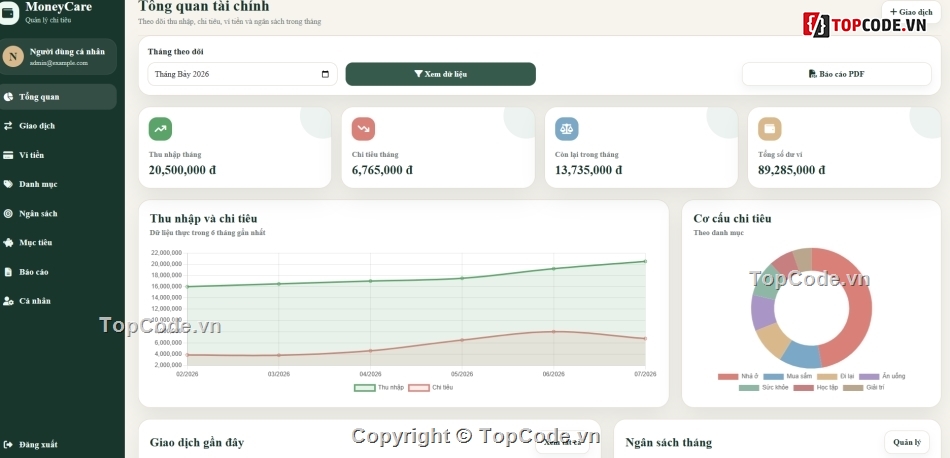Click the green Thu nhập tháng trend-up icon

click(161, 129)
